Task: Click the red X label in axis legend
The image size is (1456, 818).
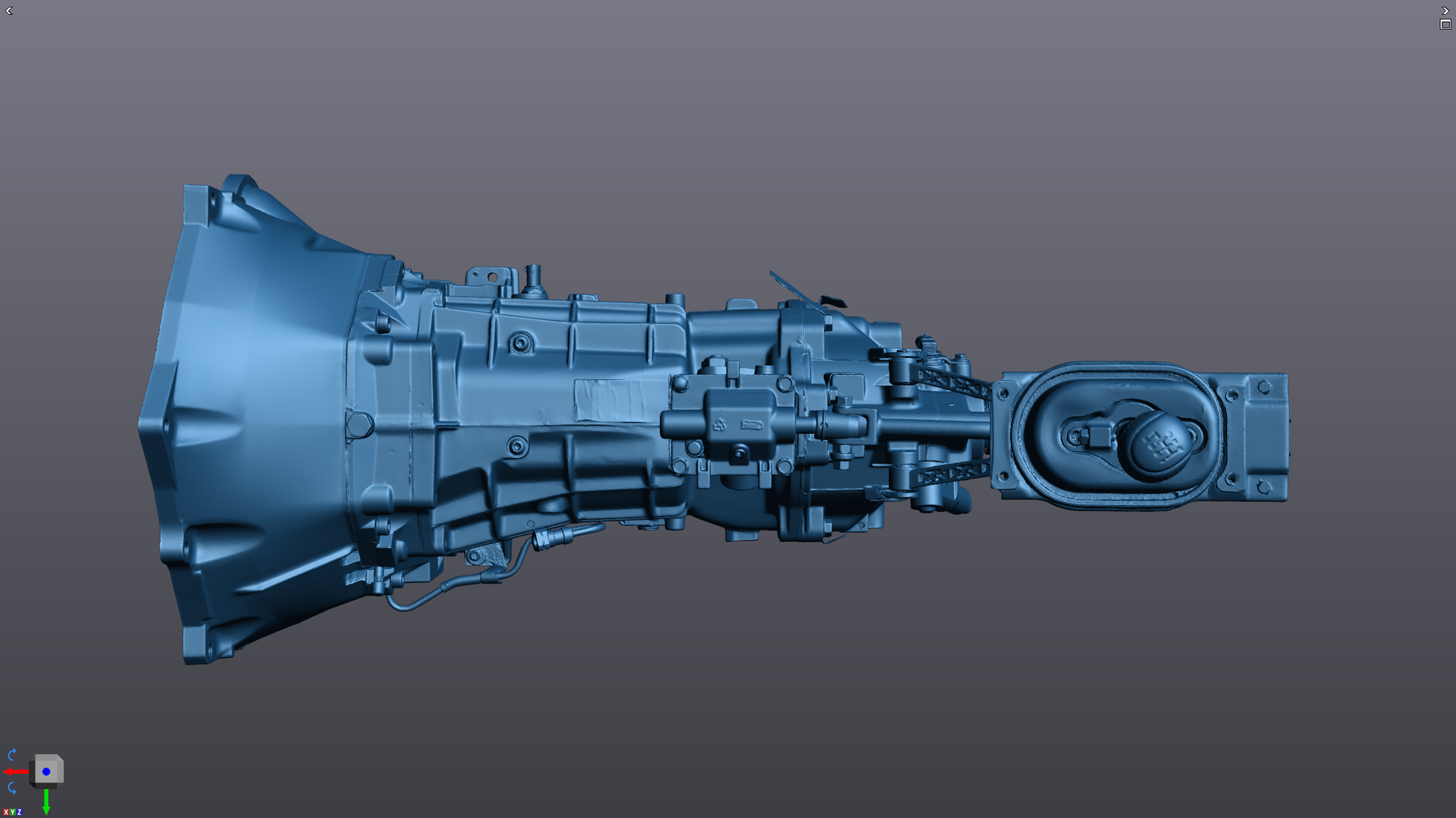Action: [6, 812]
